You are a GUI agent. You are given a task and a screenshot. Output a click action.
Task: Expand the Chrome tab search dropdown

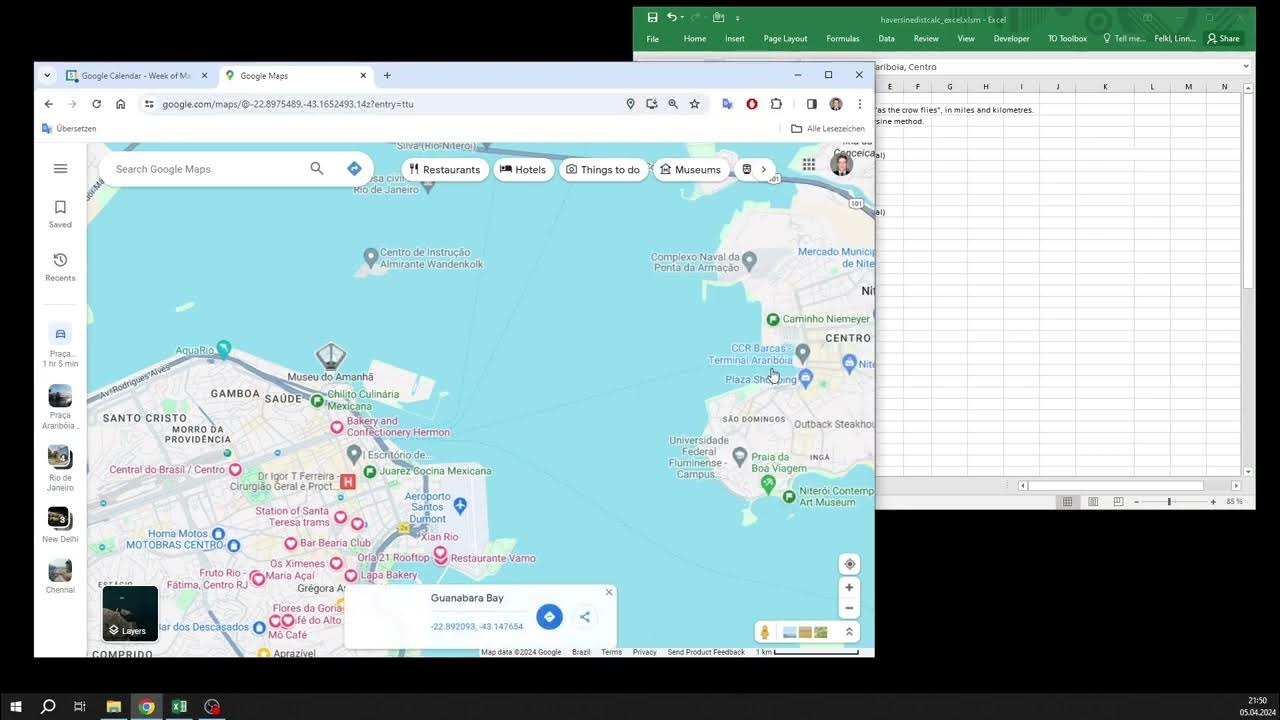point(46,76)
